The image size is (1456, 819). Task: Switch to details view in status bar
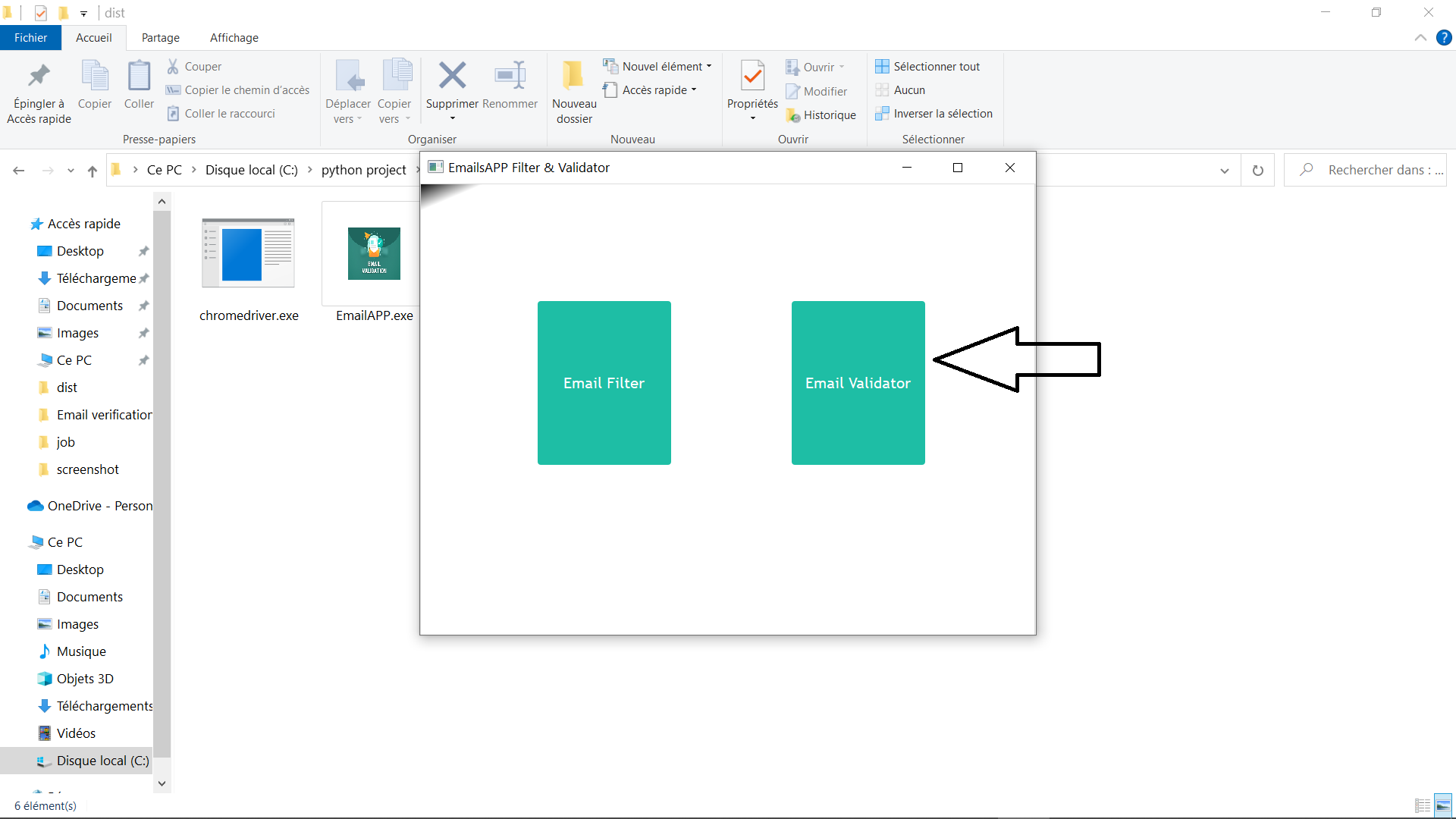coord(1423,805)
